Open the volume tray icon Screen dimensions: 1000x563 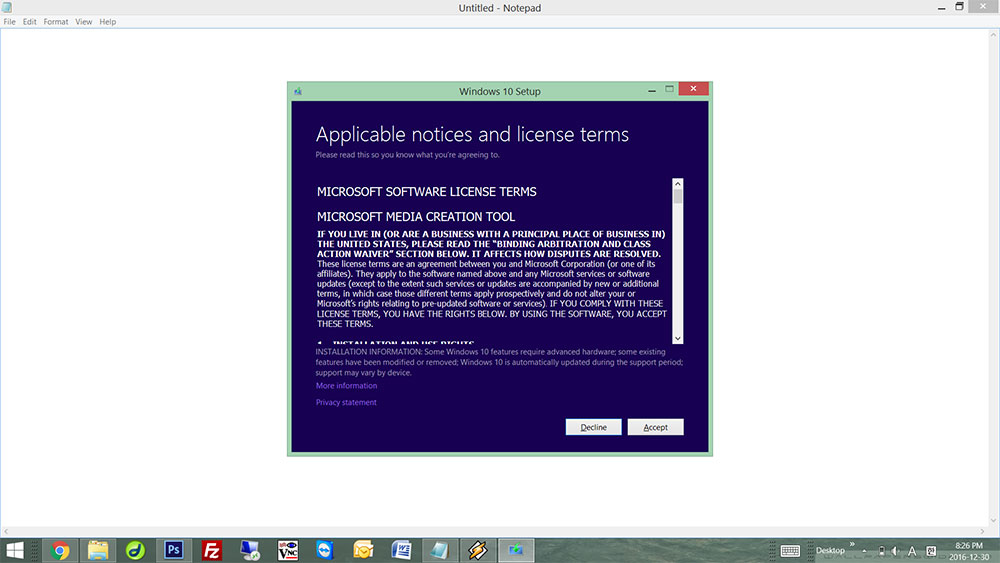(895, 551)
